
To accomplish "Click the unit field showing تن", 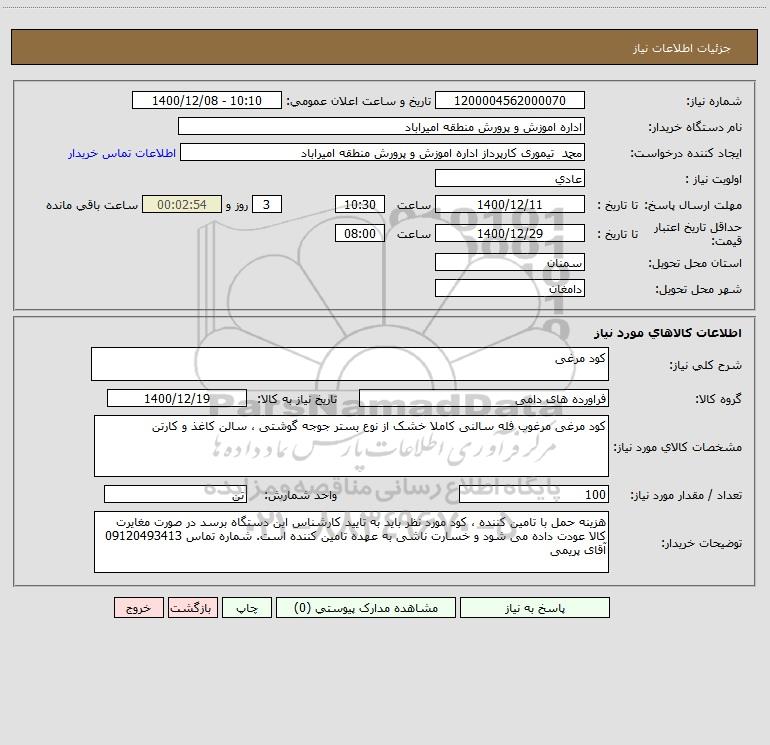I will (x=175, y=494).
